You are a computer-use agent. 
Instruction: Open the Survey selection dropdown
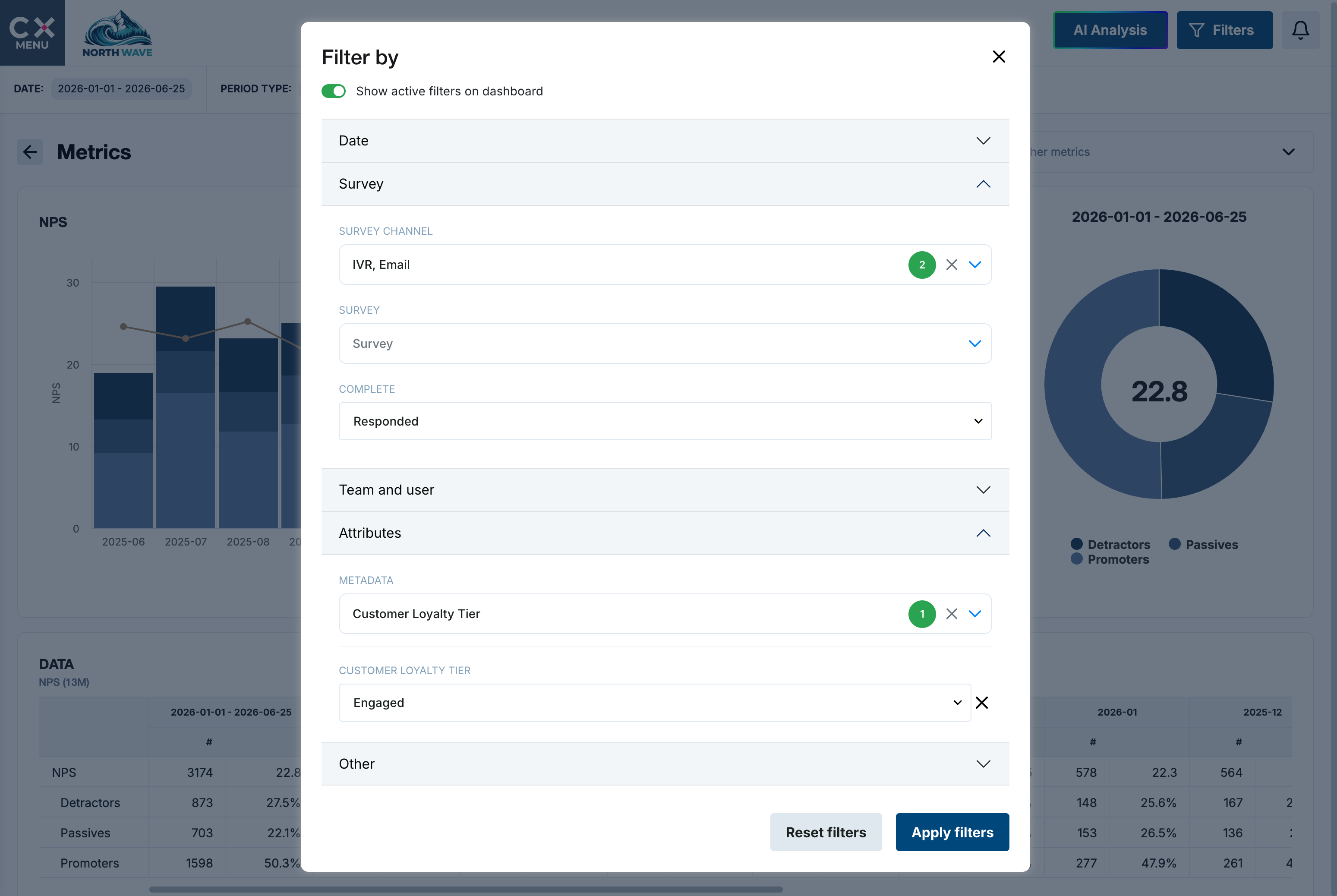tap(665, 344)
